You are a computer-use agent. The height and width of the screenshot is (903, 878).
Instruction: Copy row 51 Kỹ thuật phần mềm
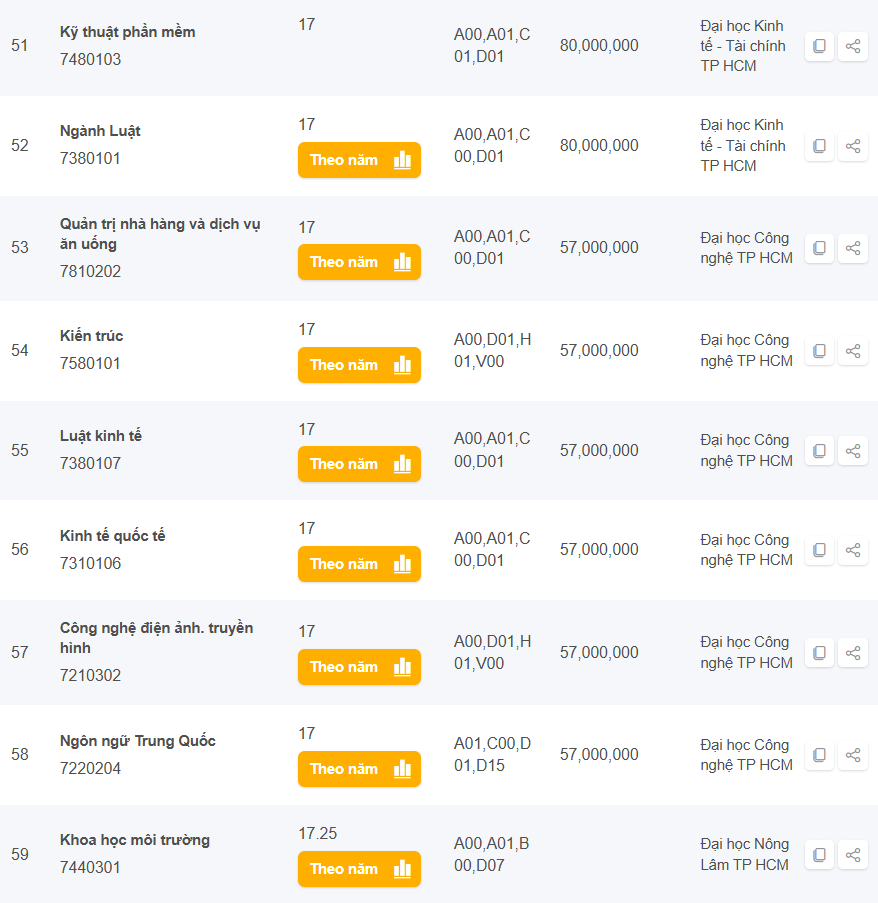point(819,46)
